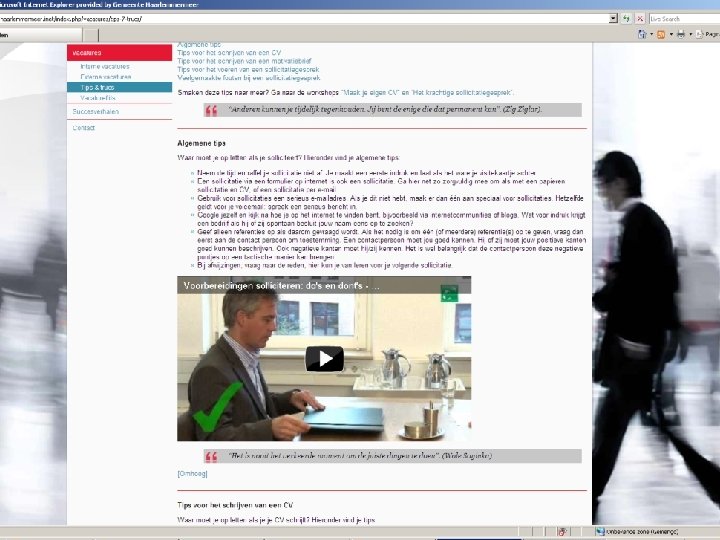Click heading 'Tips voor het schrijven van een CV'

pos(235,505)
